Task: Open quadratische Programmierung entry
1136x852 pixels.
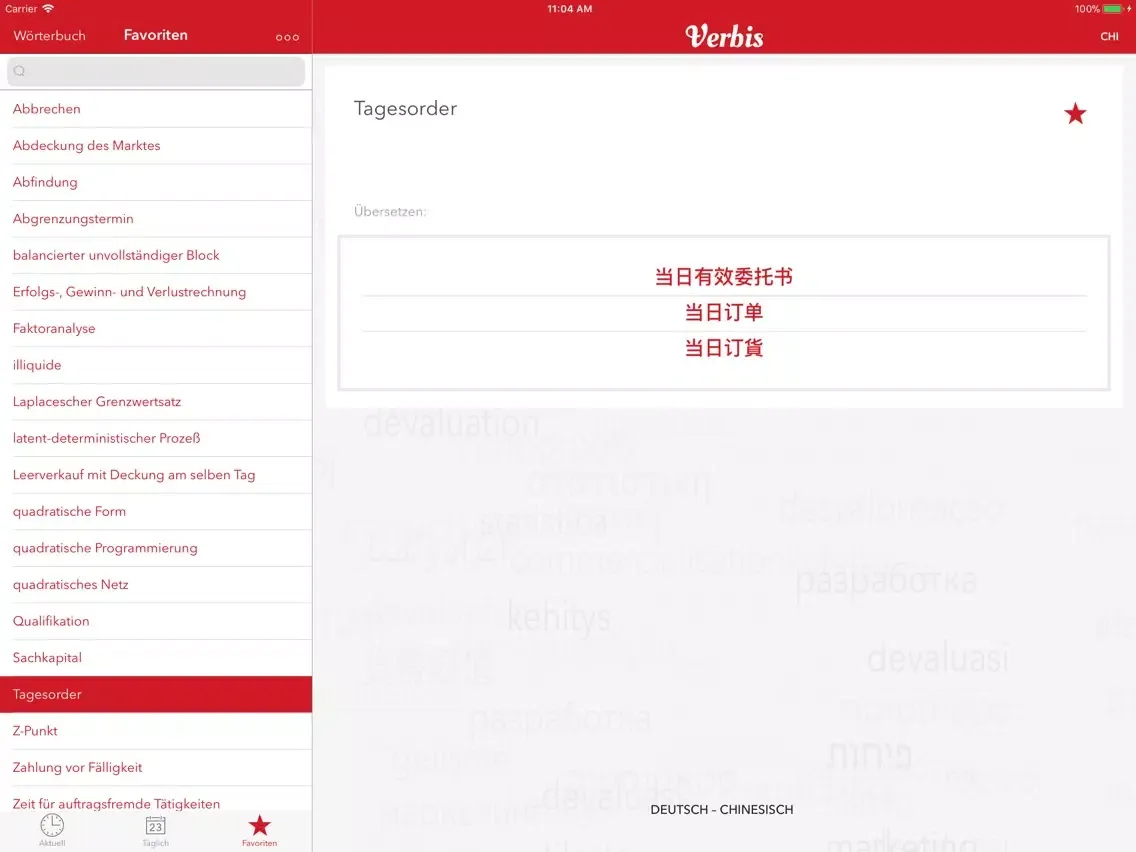Action: pyautogui.click(x=156, y=548)
